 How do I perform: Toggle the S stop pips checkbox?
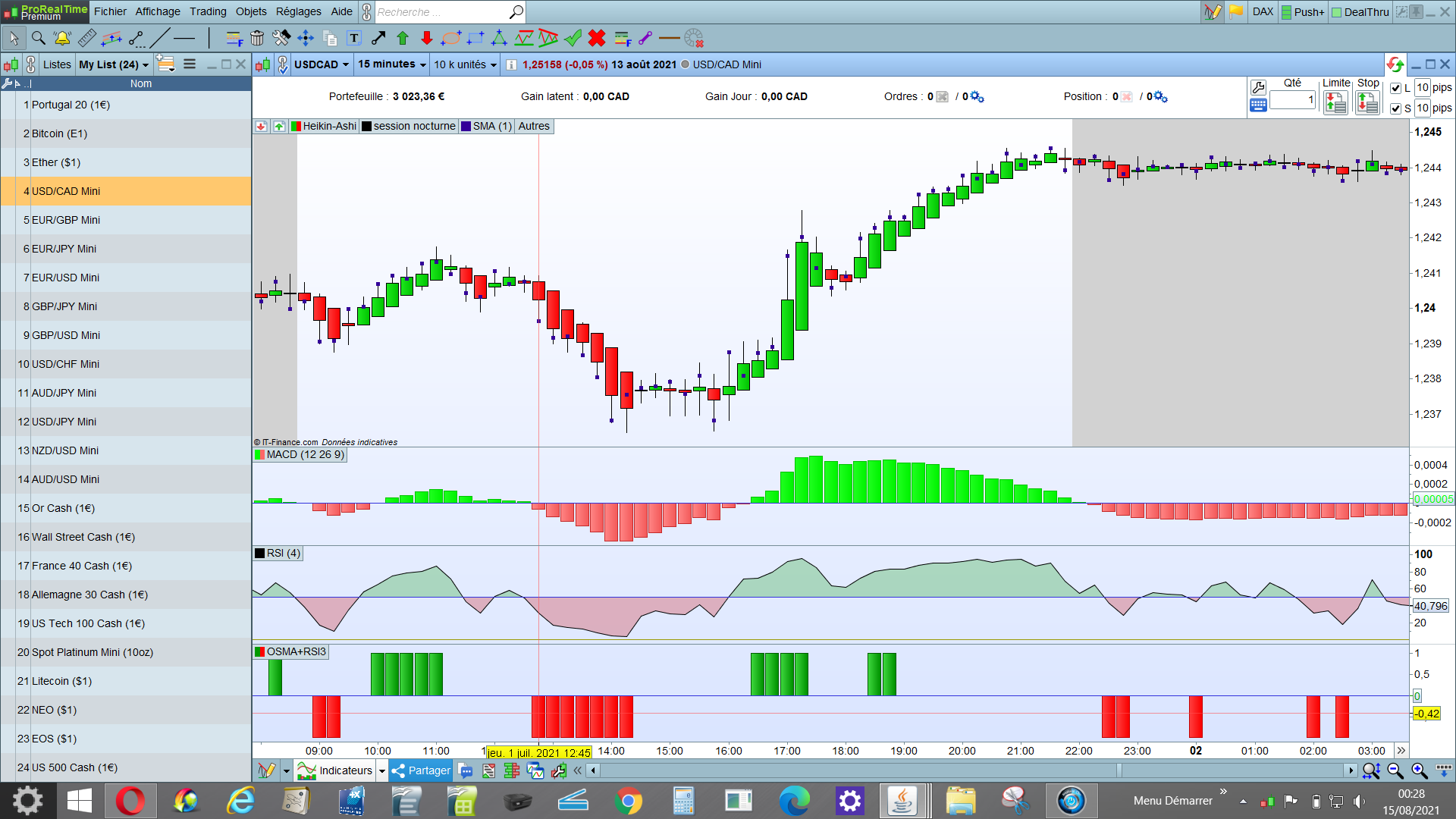tap(1395, 108)
